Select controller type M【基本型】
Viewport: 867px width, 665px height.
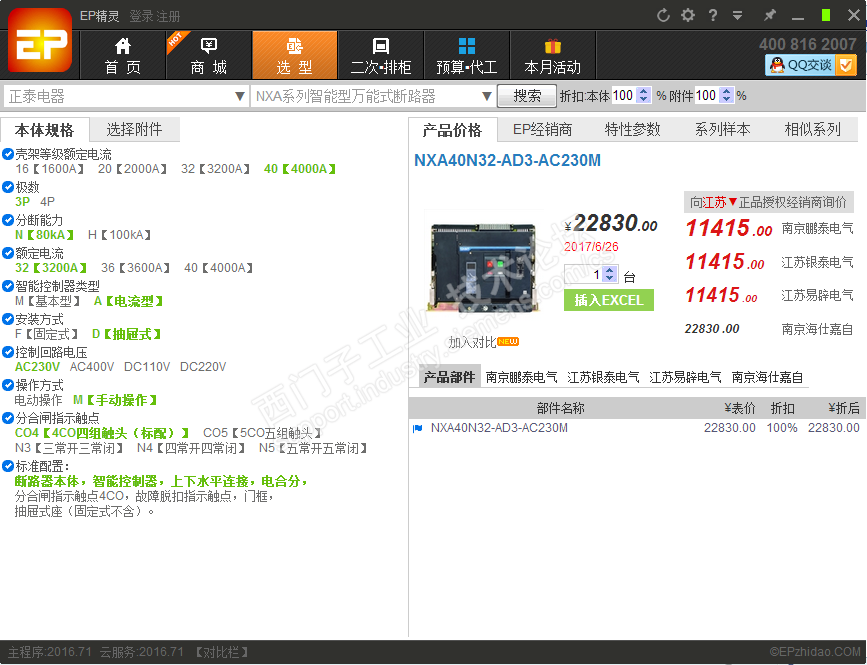pos(48,301)
